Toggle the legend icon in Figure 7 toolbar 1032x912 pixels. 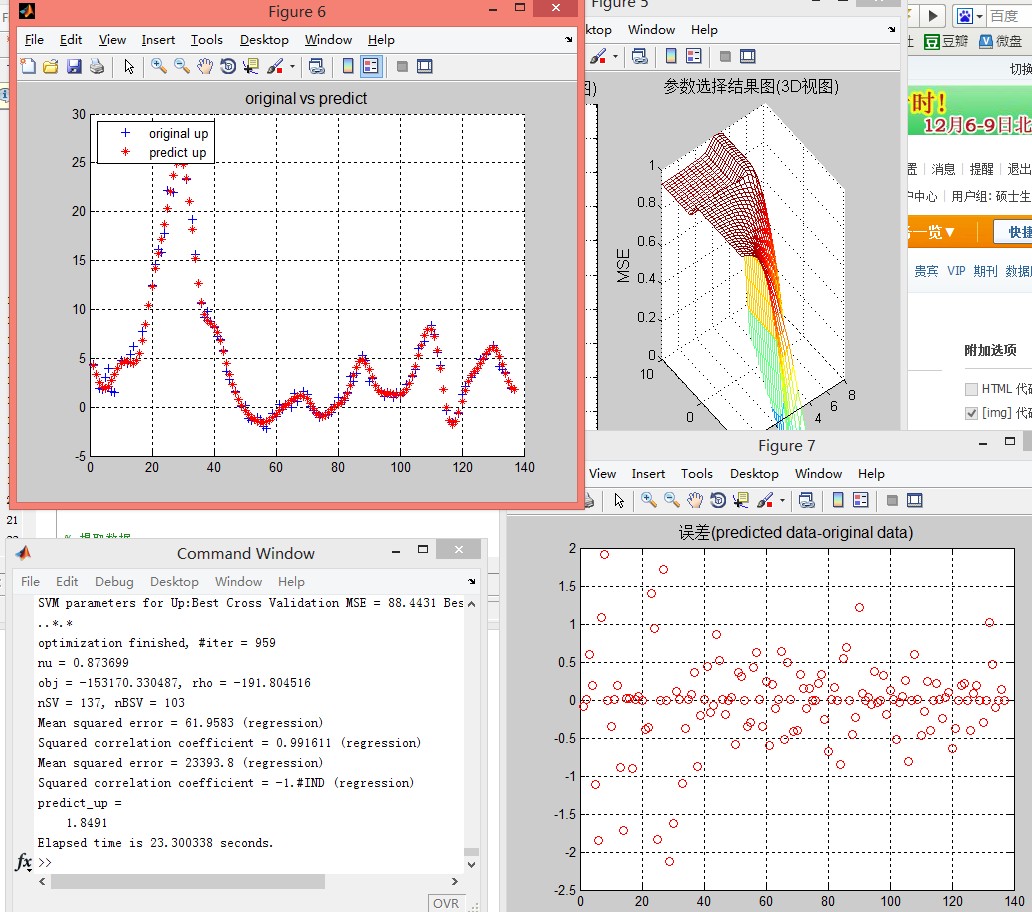pyautogui.click(x=860, y=500)
